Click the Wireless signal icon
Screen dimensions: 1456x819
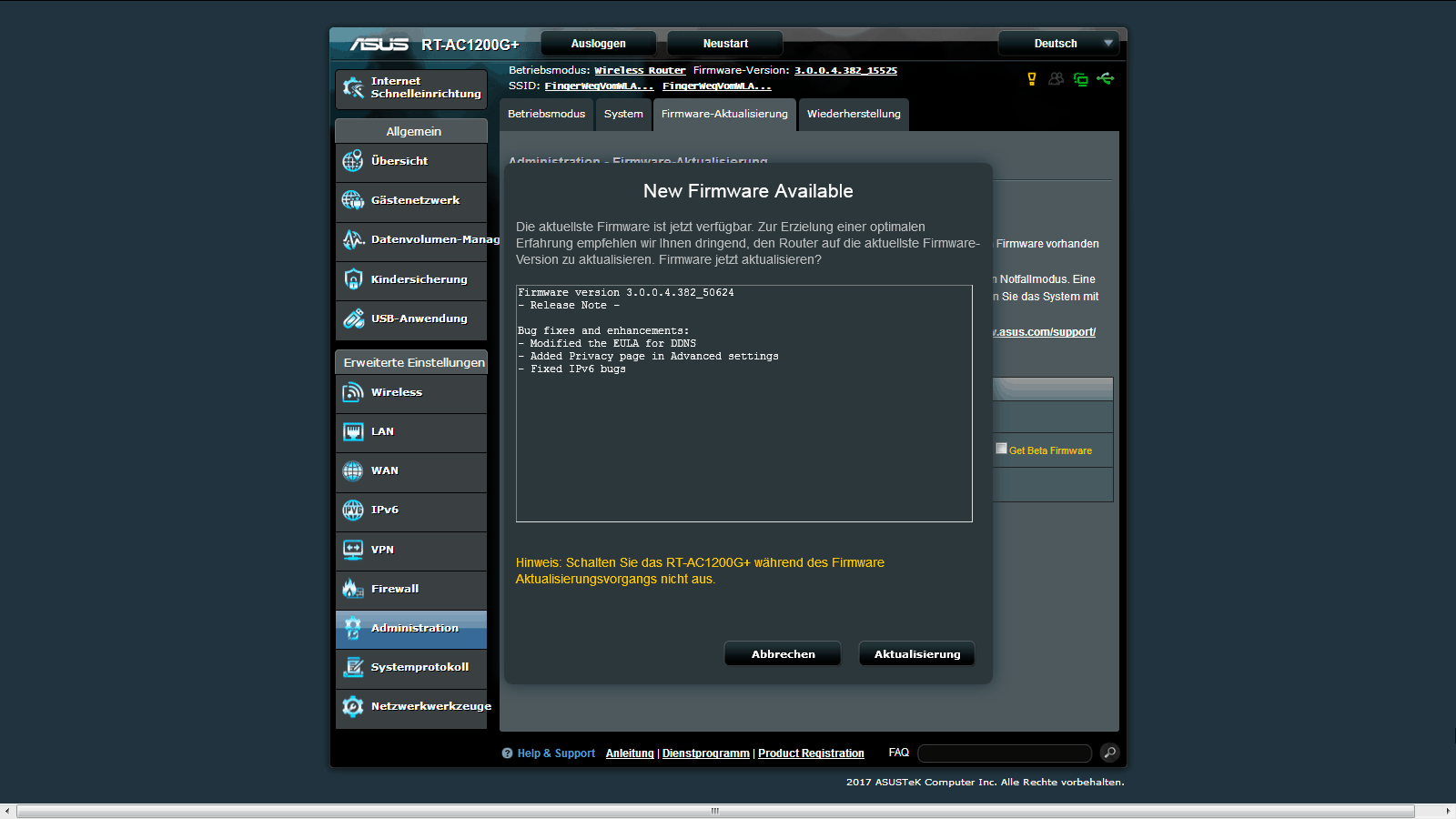(x=353, y=392)
